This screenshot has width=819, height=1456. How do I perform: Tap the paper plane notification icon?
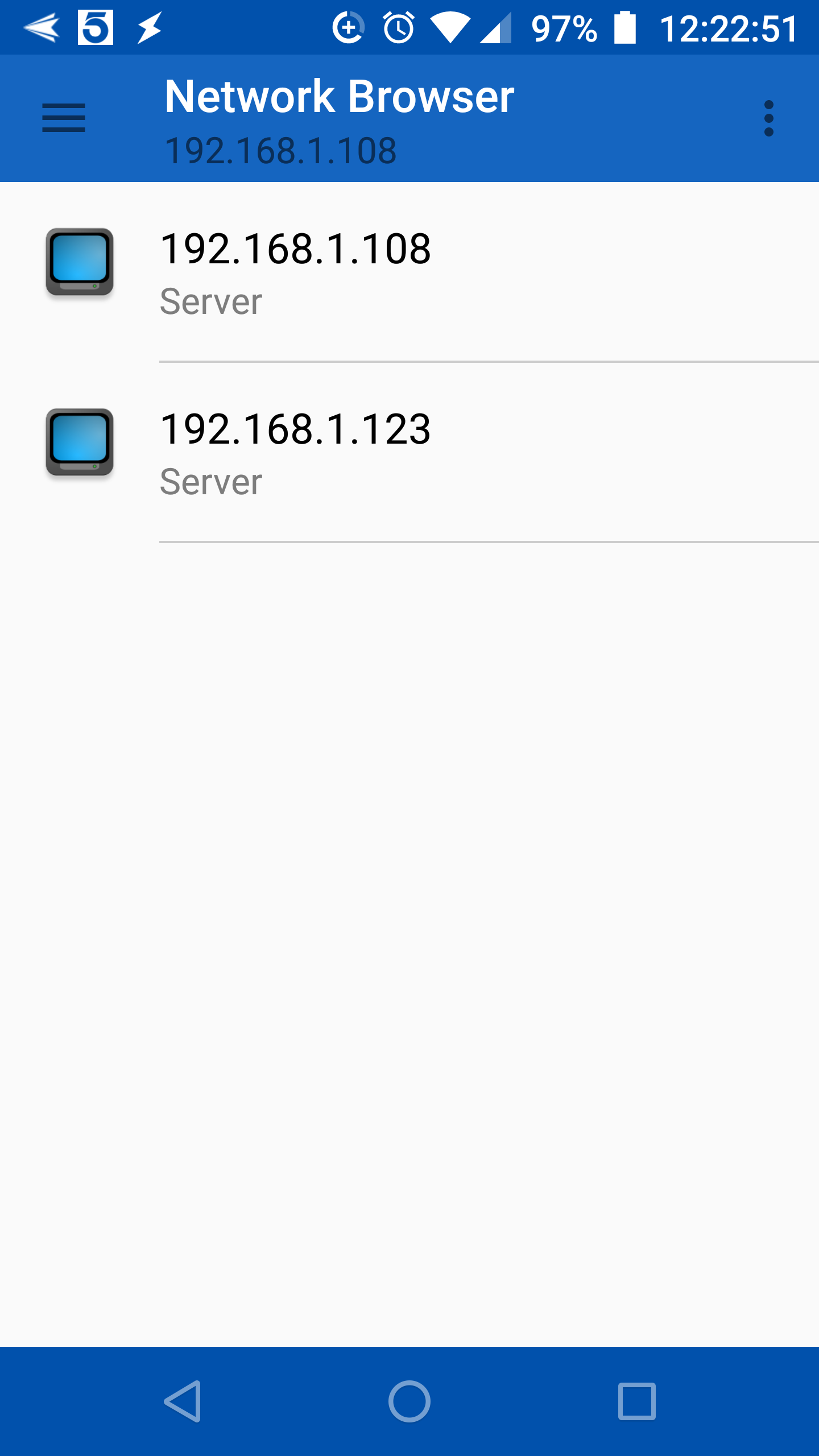coord(42,27)
